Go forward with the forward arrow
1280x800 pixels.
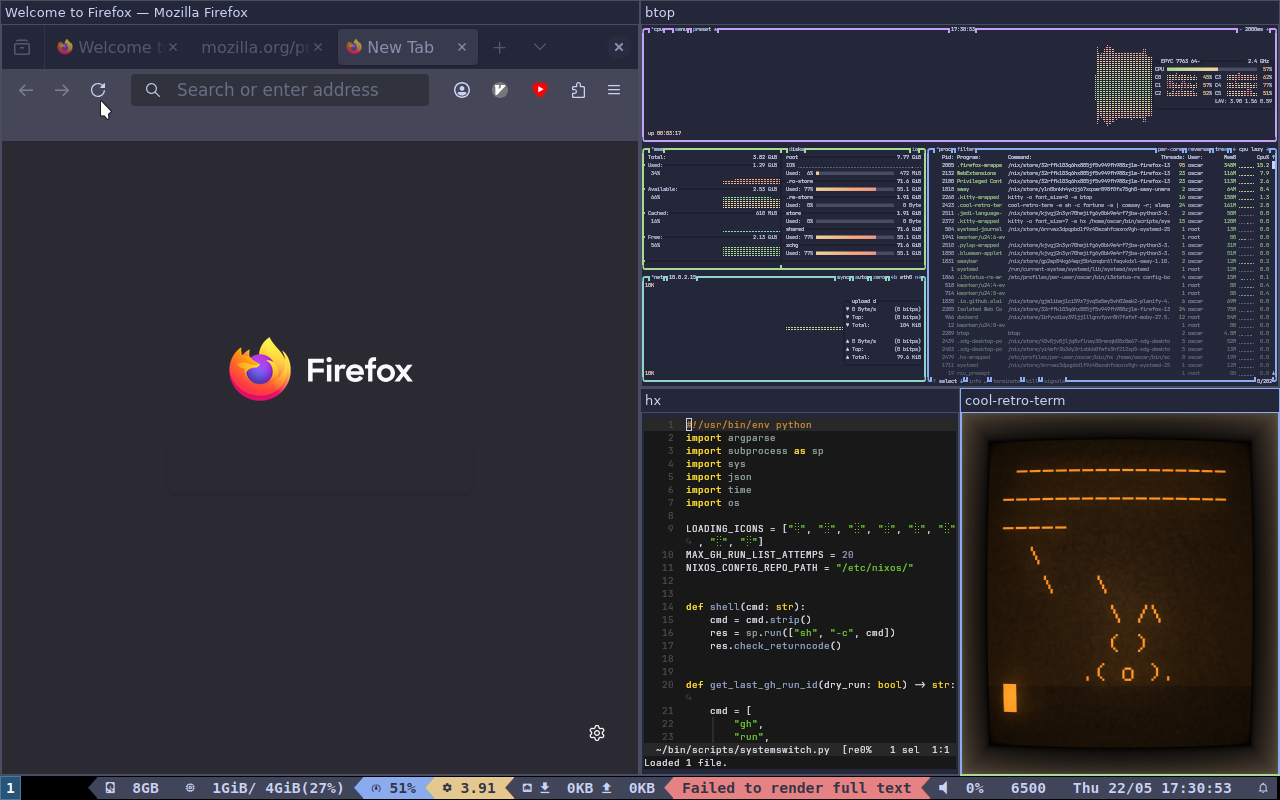(62, 90)
